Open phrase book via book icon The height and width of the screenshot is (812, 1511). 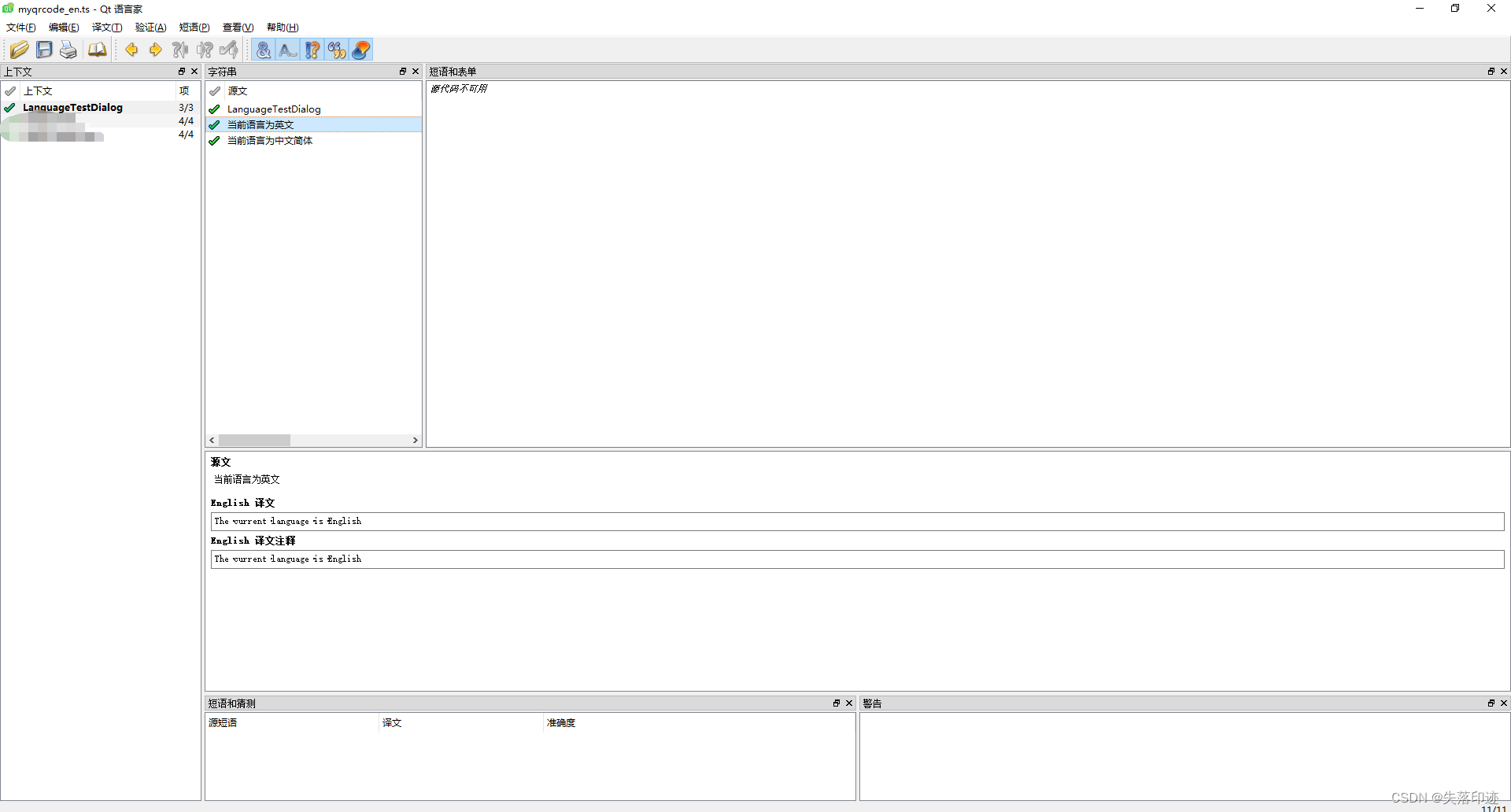(97, 50)
